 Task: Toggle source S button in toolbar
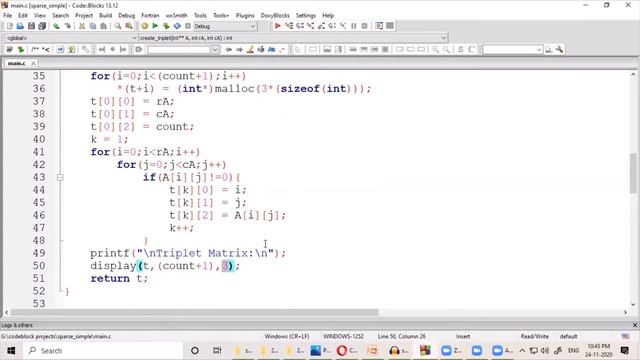[460, 49]
